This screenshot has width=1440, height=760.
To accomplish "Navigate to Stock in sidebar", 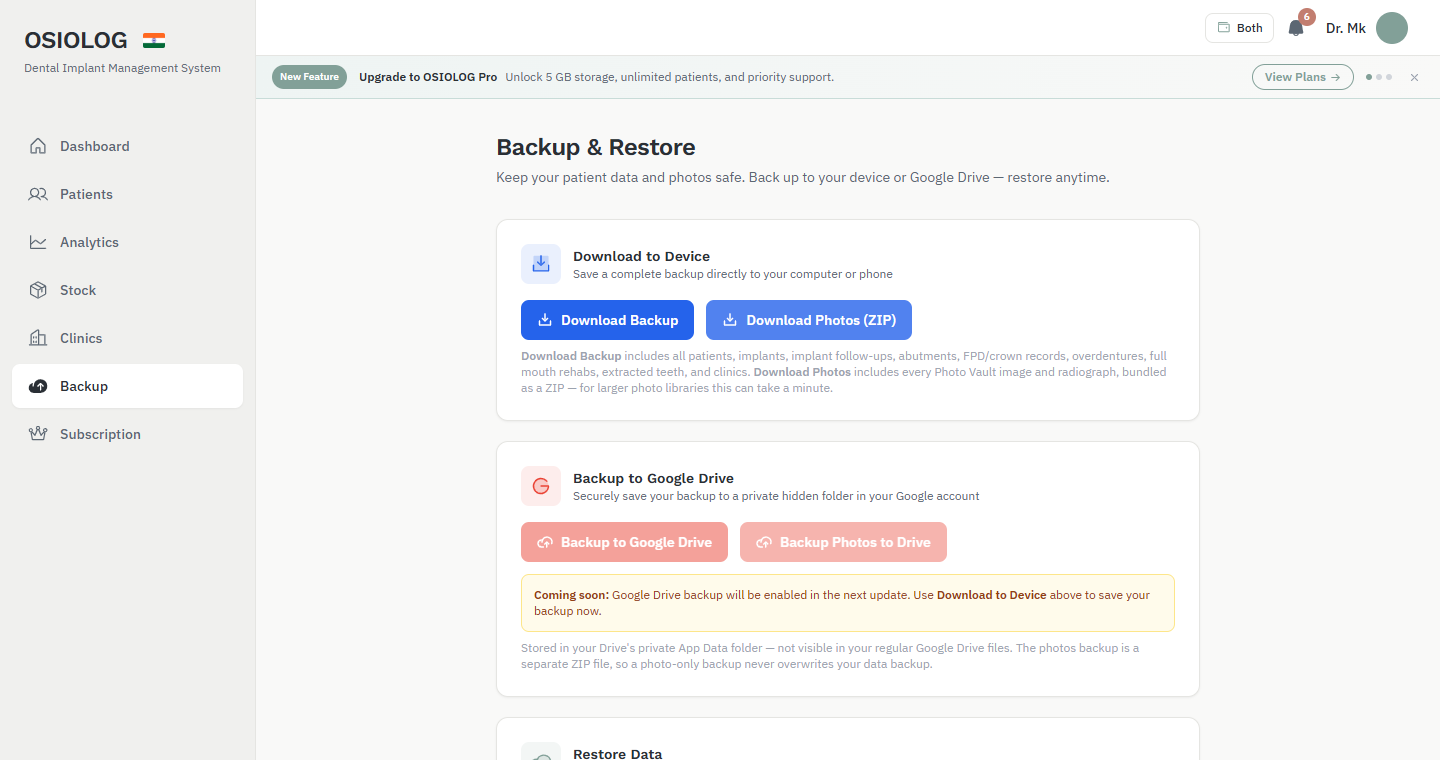I will point(127,290).
